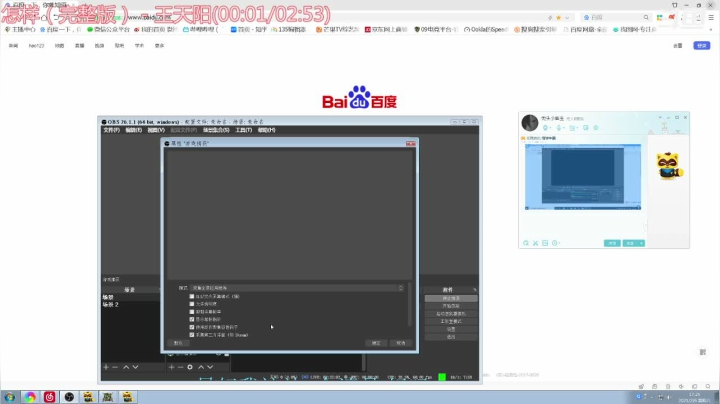The width and height of the screenshot is (720, 404).
Task: Toggle the allow transparency checkbox
Action: click(x=192, y=304)
